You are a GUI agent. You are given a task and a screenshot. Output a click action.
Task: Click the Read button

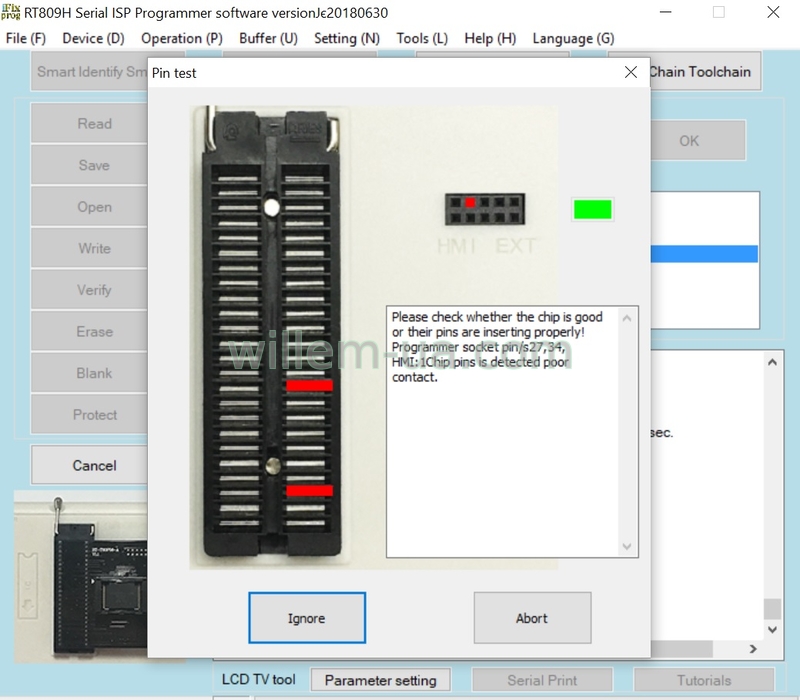point(89,123)
